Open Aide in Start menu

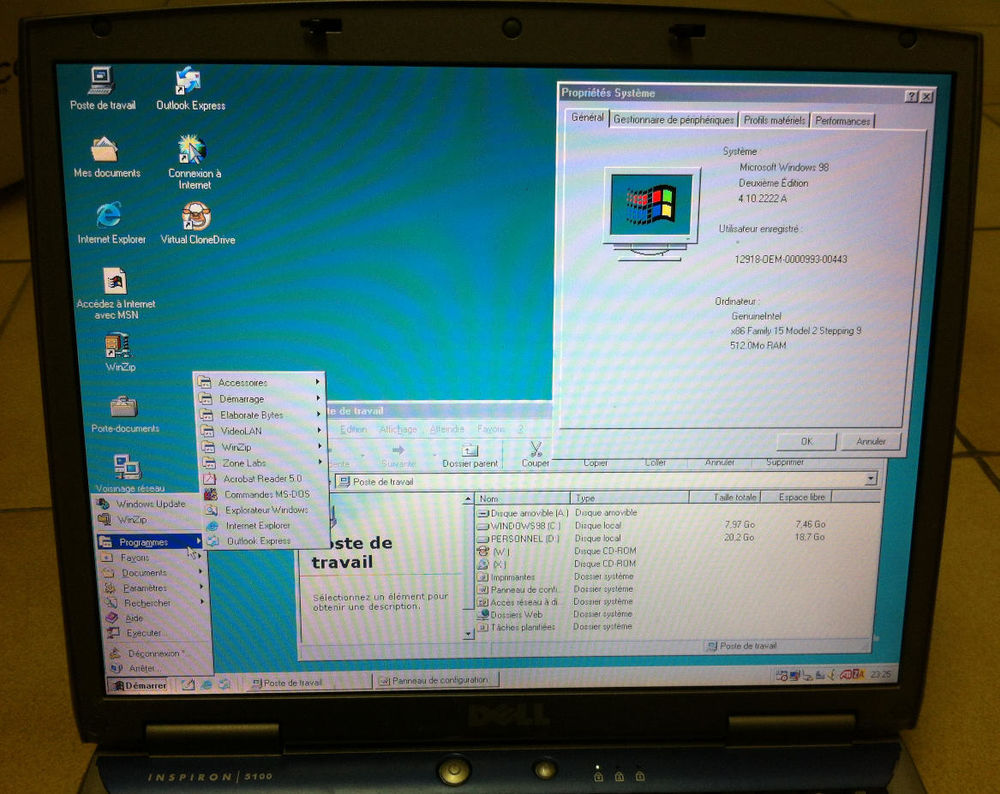[155, 617]
